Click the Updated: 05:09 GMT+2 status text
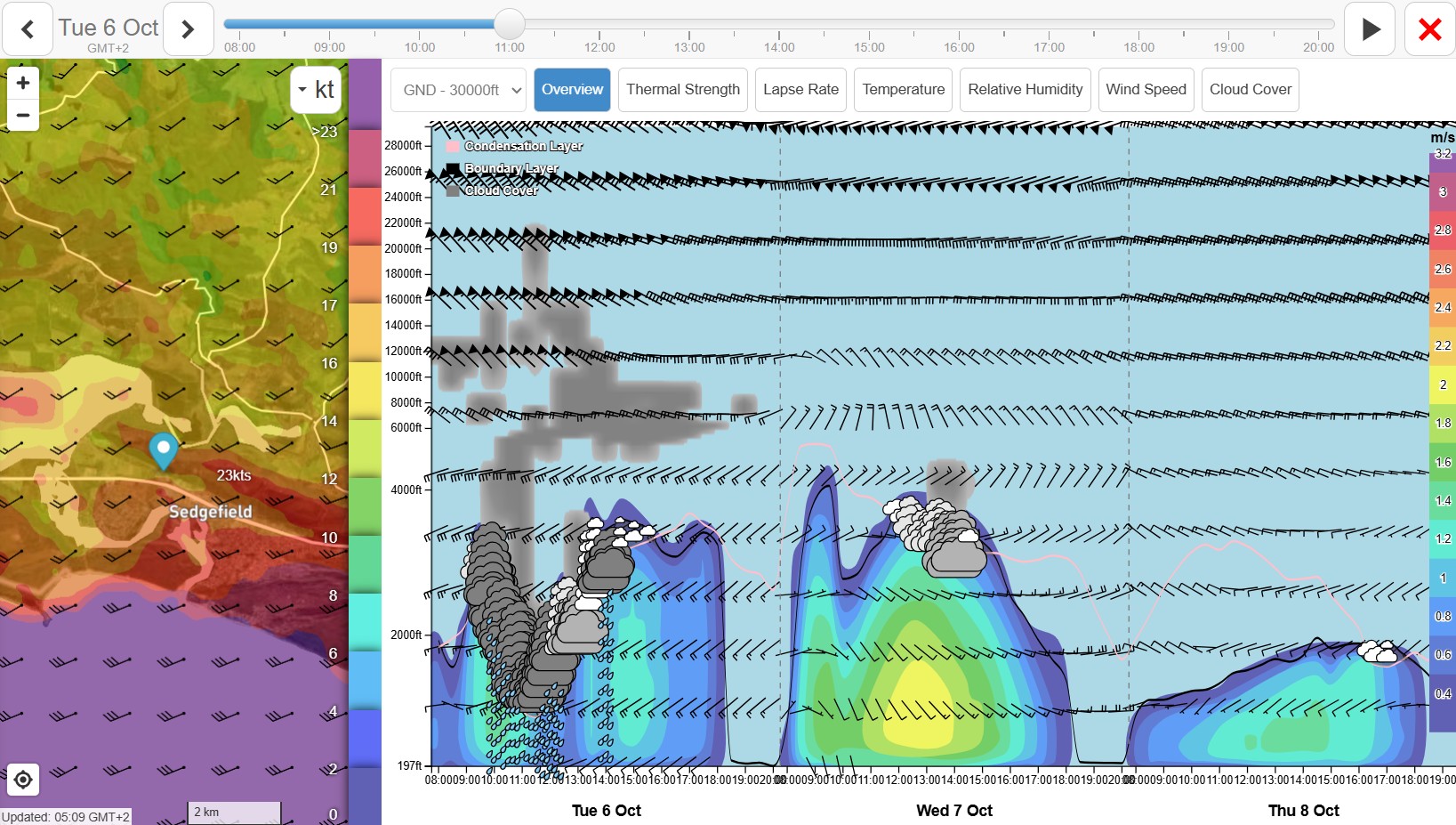This screenshot has height=825, width=1456. 66,816
